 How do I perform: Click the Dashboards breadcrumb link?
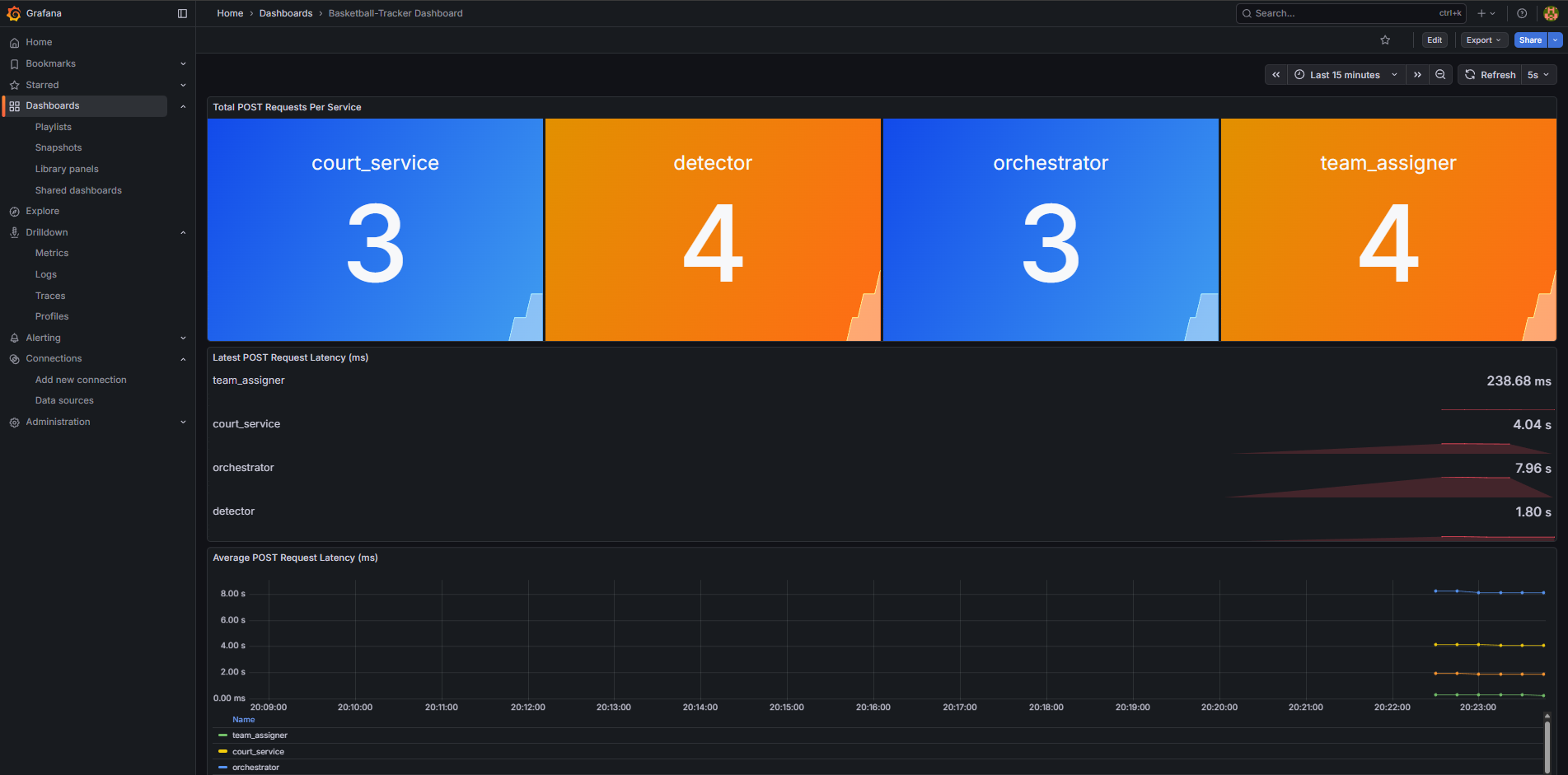click(x=285, y=13)
